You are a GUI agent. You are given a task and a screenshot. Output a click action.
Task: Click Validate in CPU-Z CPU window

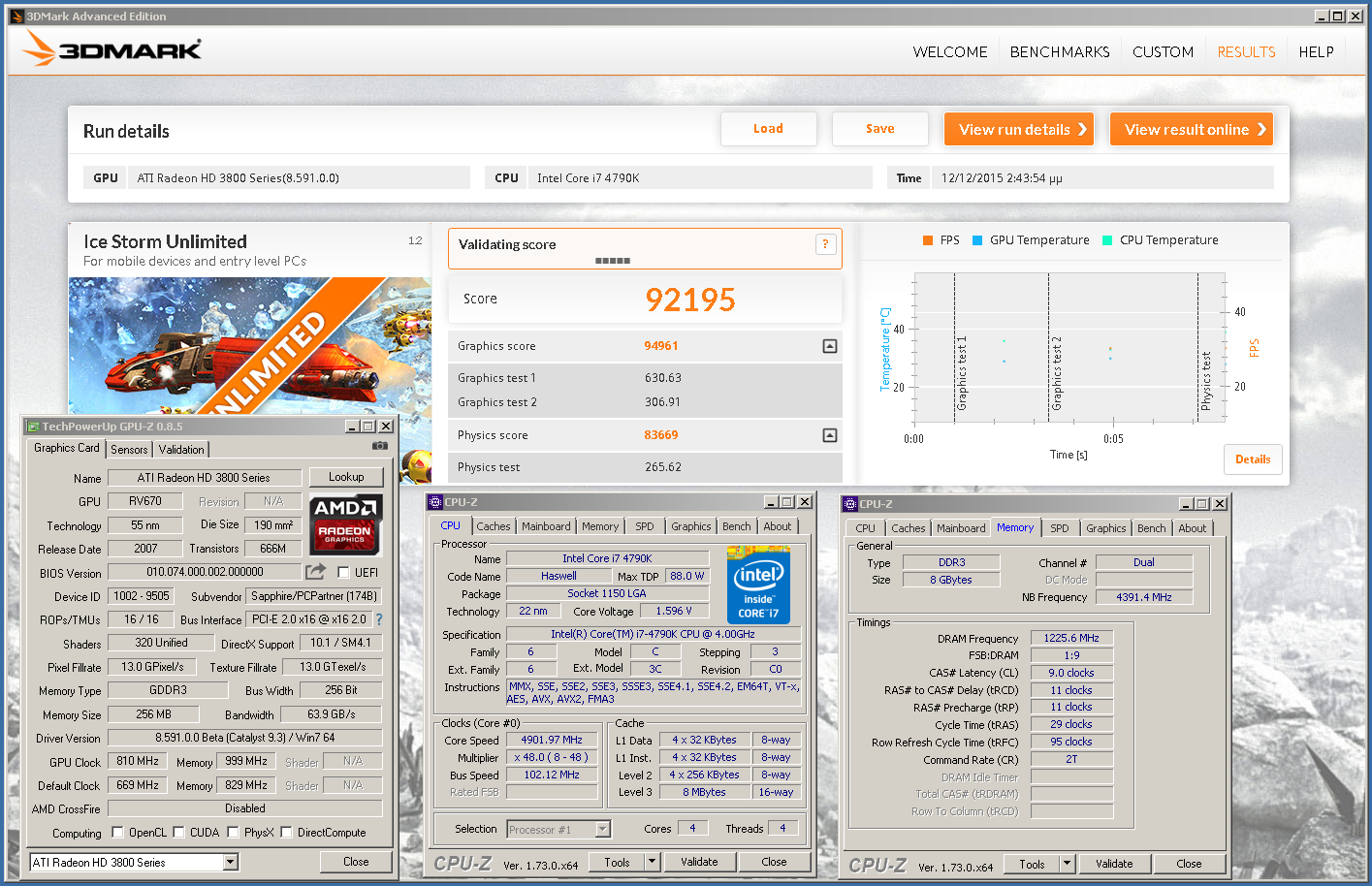pyautogui.click(x=699, y=862)
